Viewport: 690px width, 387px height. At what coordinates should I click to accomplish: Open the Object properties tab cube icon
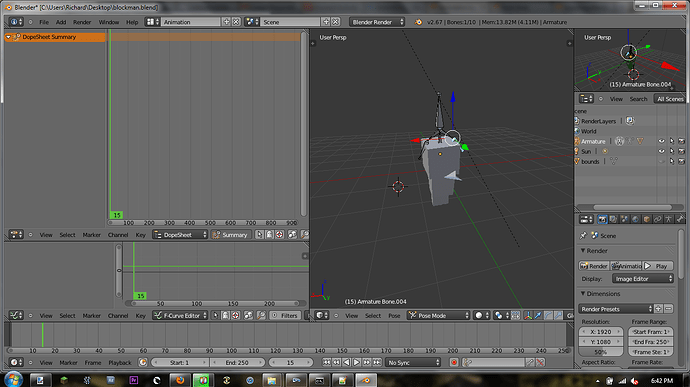[646, 219]
